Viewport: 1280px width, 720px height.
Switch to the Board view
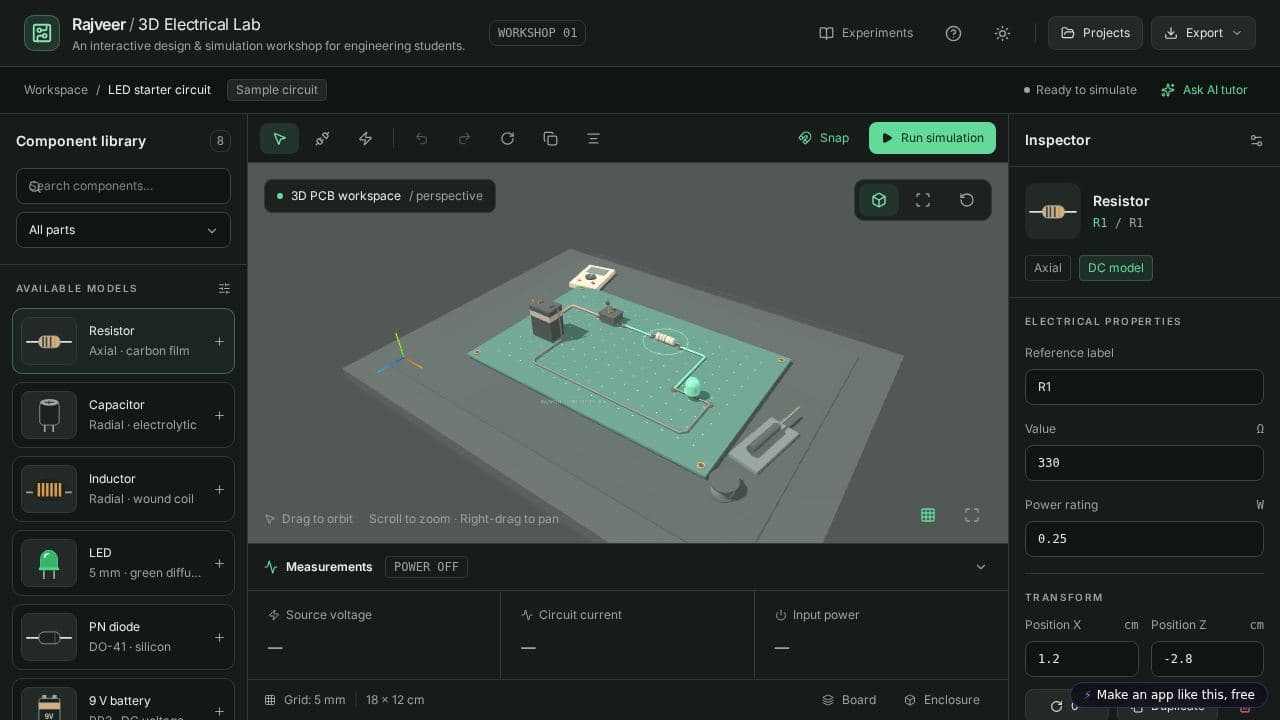(x=849, y=700)
